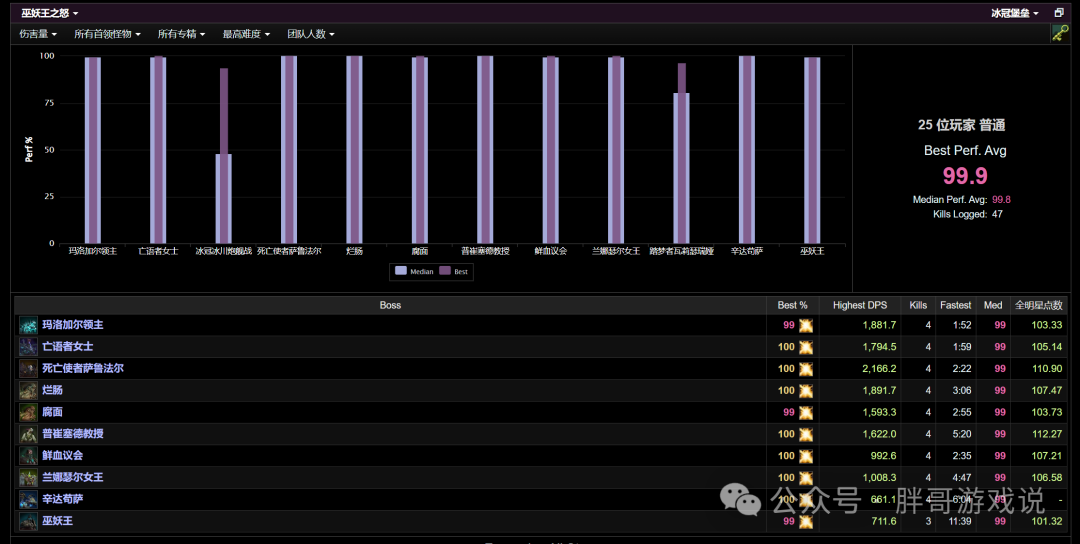Click the 冰冠冰川炮舰战 bar in chart

point(223,156)
